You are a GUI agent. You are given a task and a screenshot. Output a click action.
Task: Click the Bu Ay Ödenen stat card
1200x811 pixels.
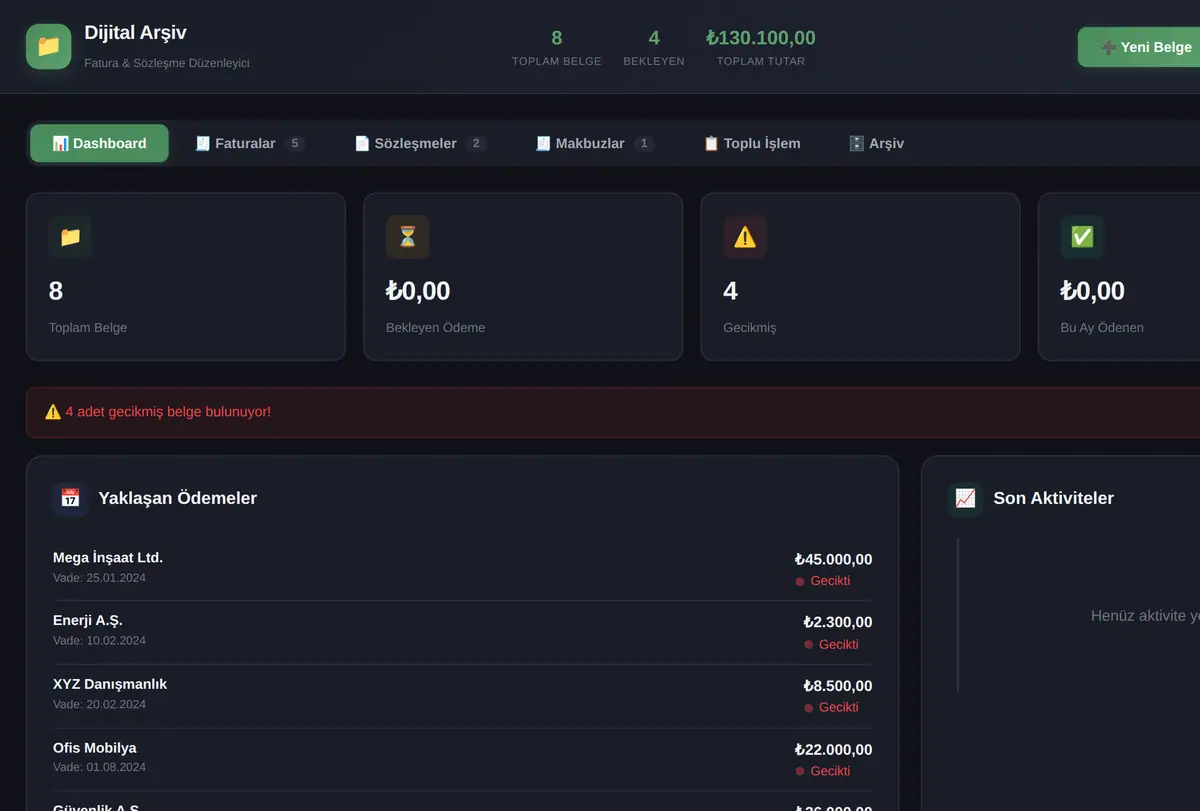pyautogui.click(x=1119, y=276)
